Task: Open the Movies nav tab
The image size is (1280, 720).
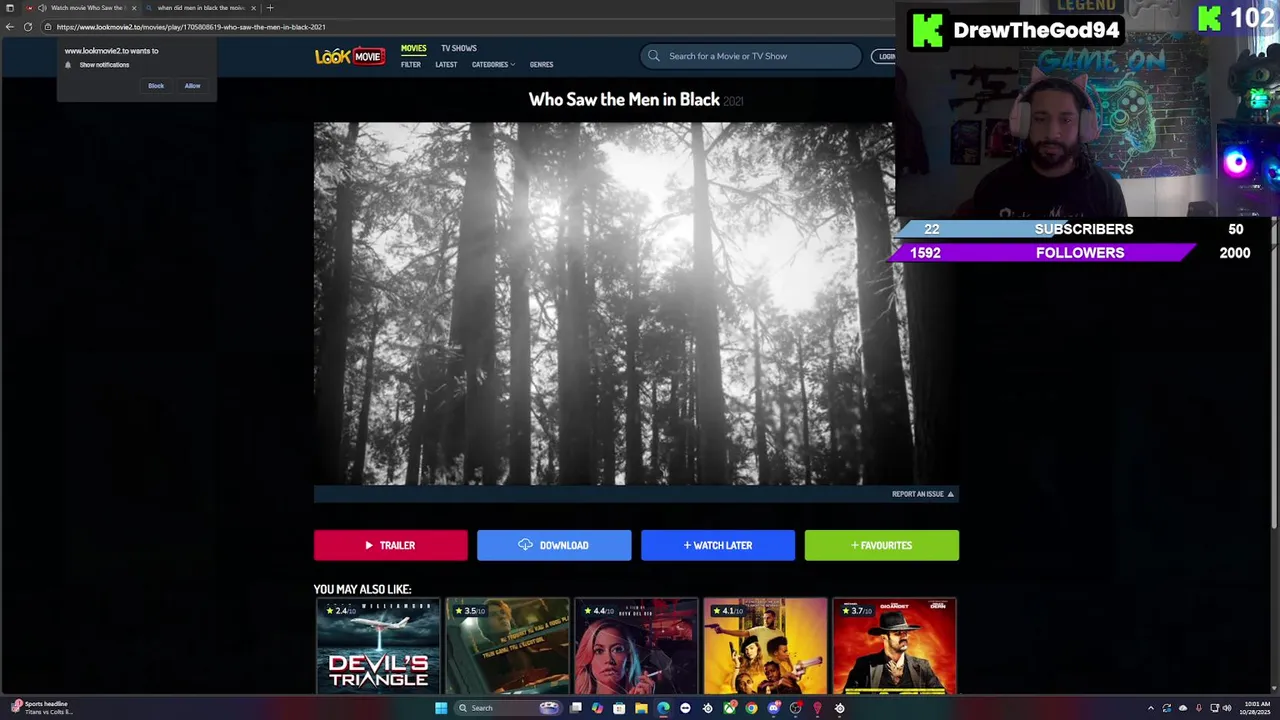Action: (413, 48)
